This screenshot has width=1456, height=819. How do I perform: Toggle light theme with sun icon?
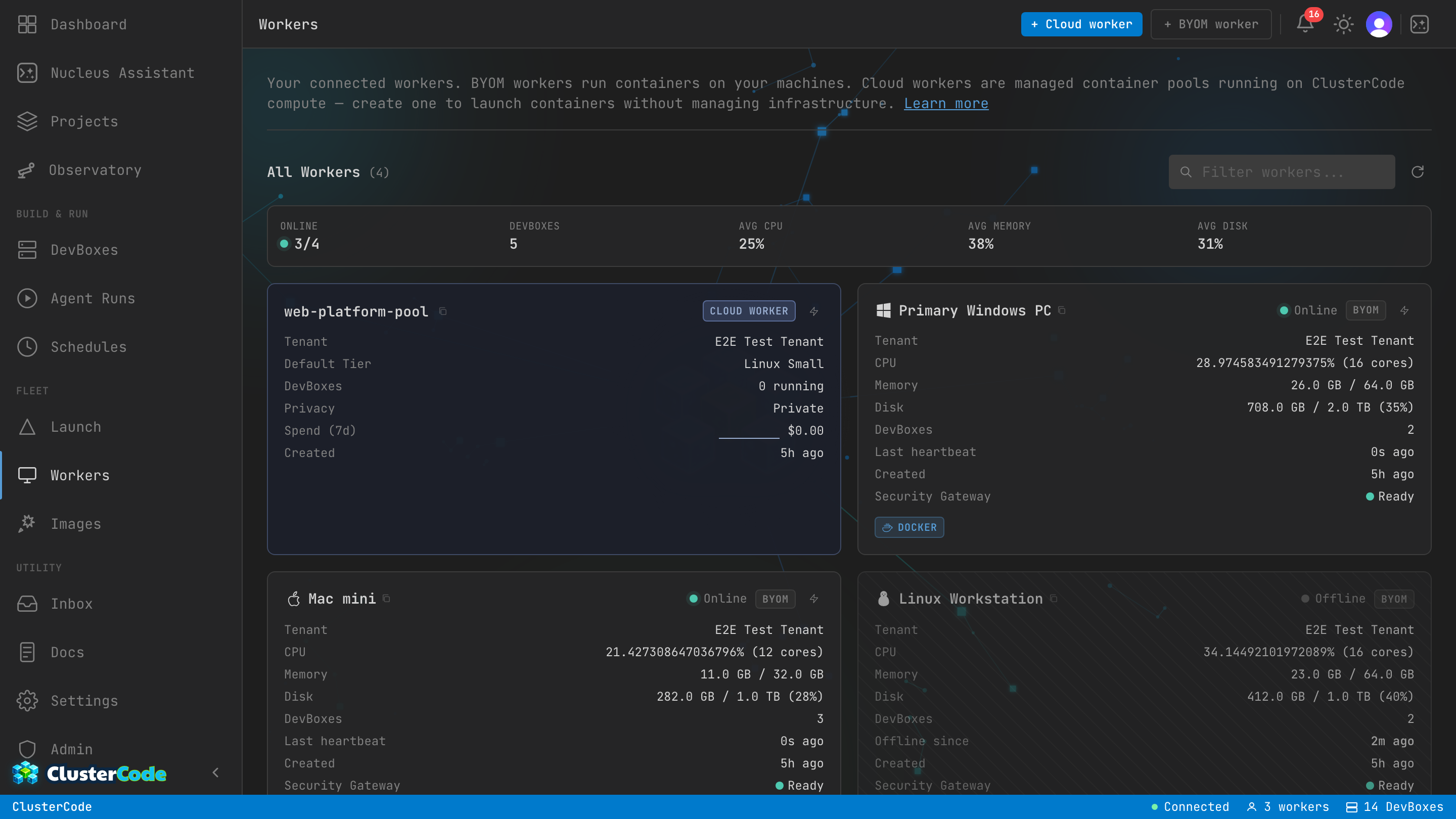[1343, 24]
